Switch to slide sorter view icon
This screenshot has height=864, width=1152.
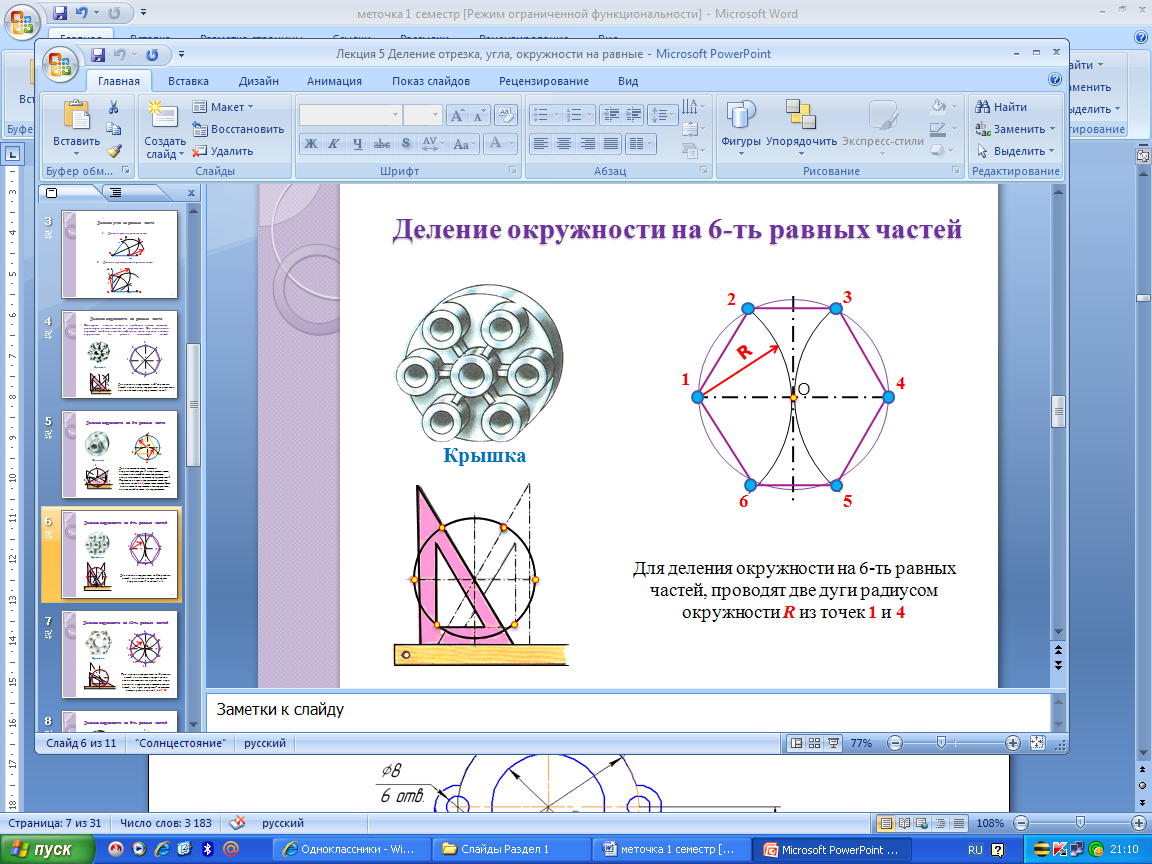(814, 743)
